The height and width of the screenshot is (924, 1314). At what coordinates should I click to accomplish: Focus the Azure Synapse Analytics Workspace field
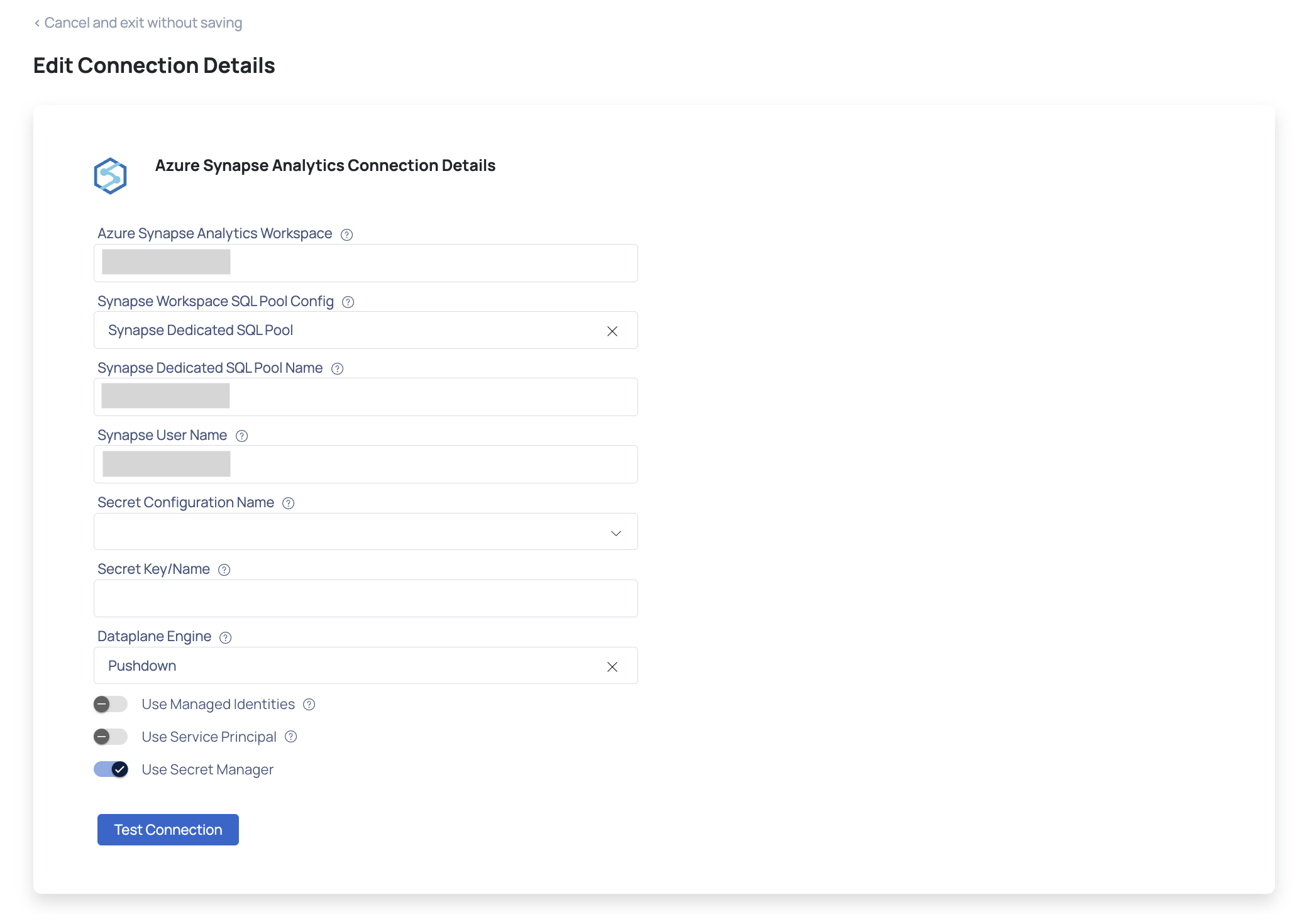(x=366, y=263)
